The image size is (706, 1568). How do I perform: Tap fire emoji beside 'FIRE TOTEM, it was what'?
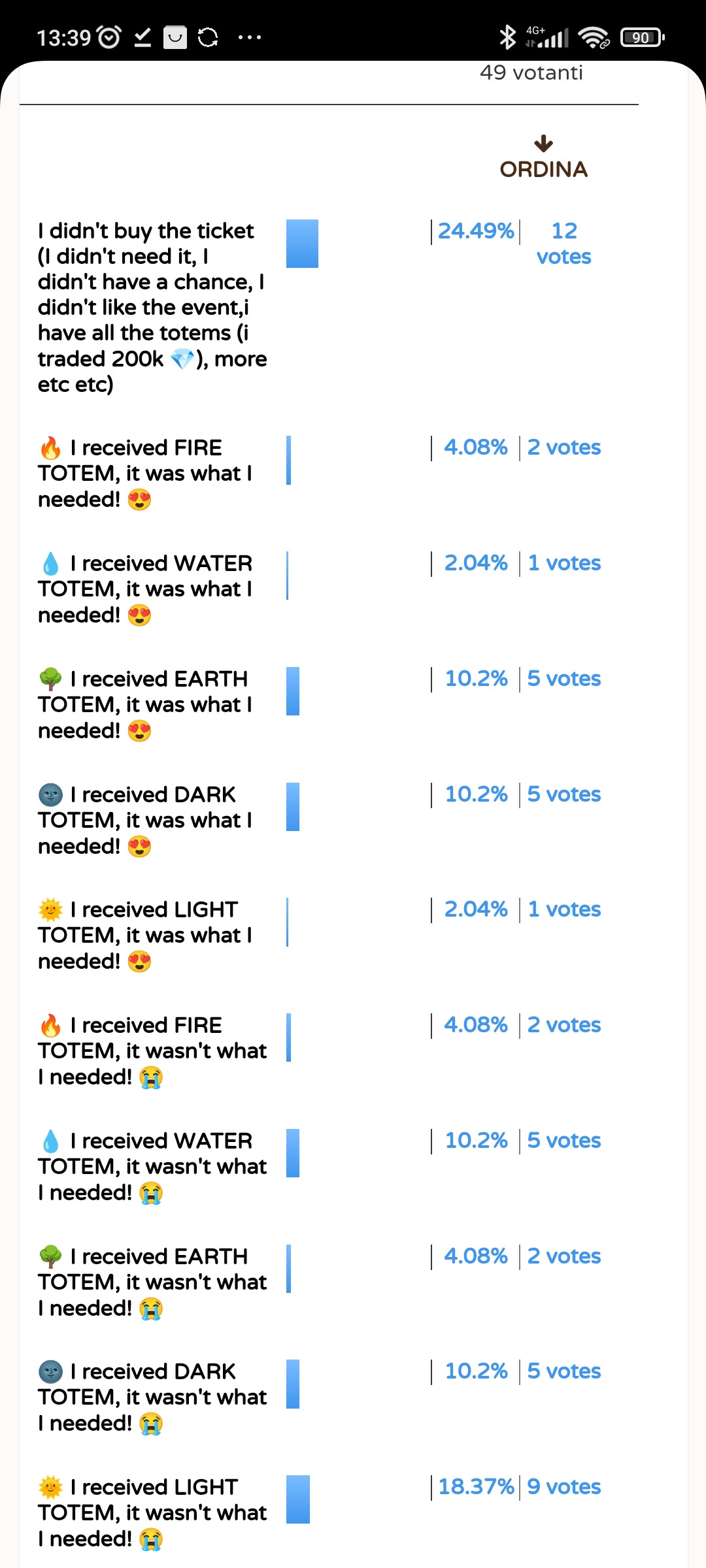[50, 448]
